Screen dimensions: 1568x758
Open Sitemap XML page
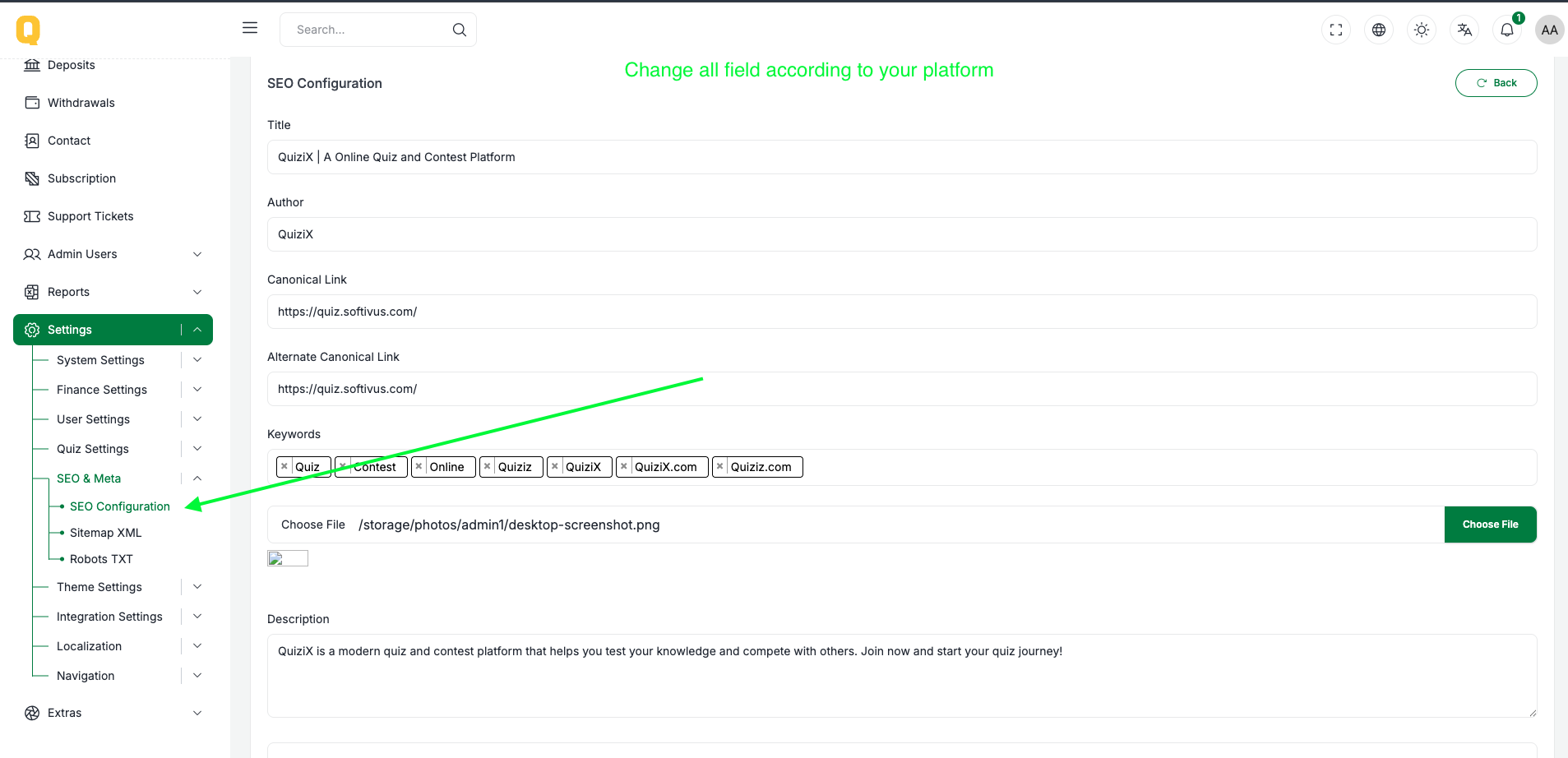[x=105, y=533]
